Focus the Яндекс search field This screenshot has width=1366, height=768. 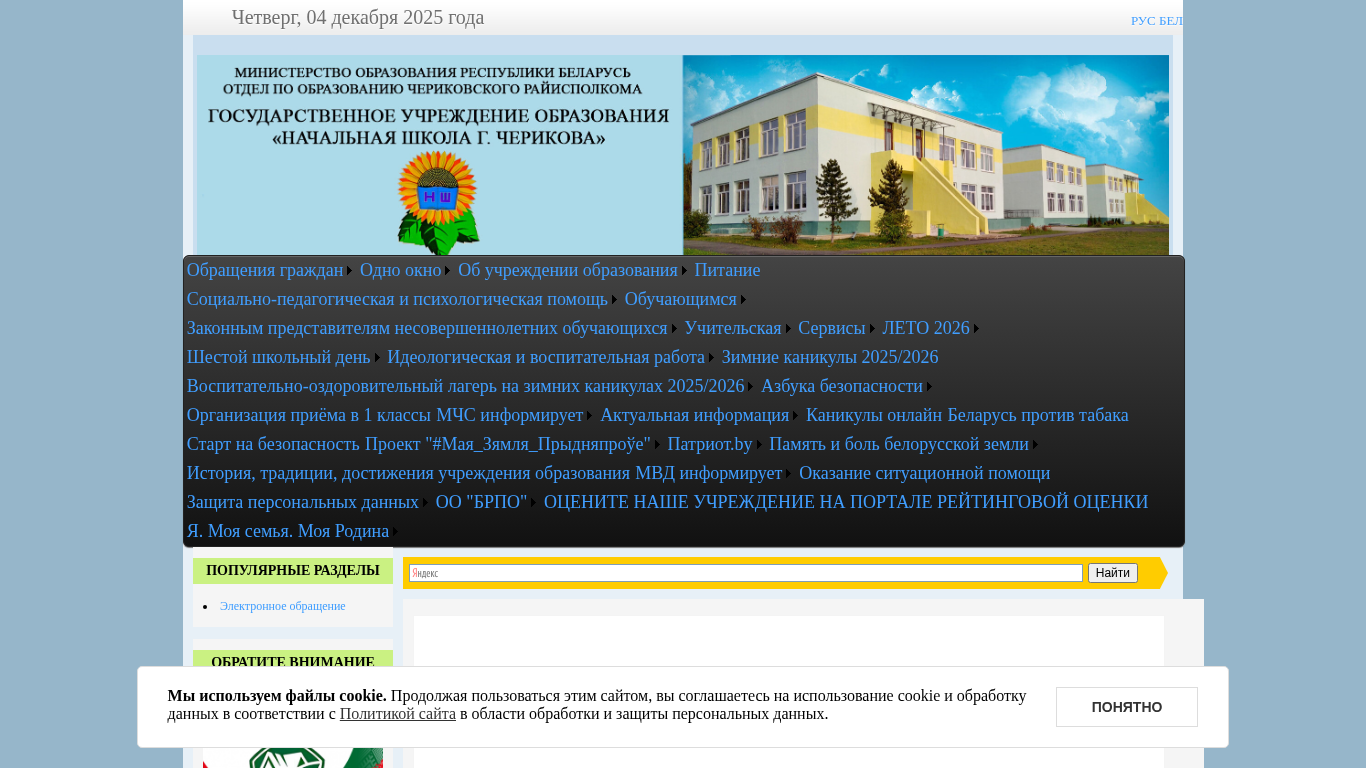click(746, 573)
